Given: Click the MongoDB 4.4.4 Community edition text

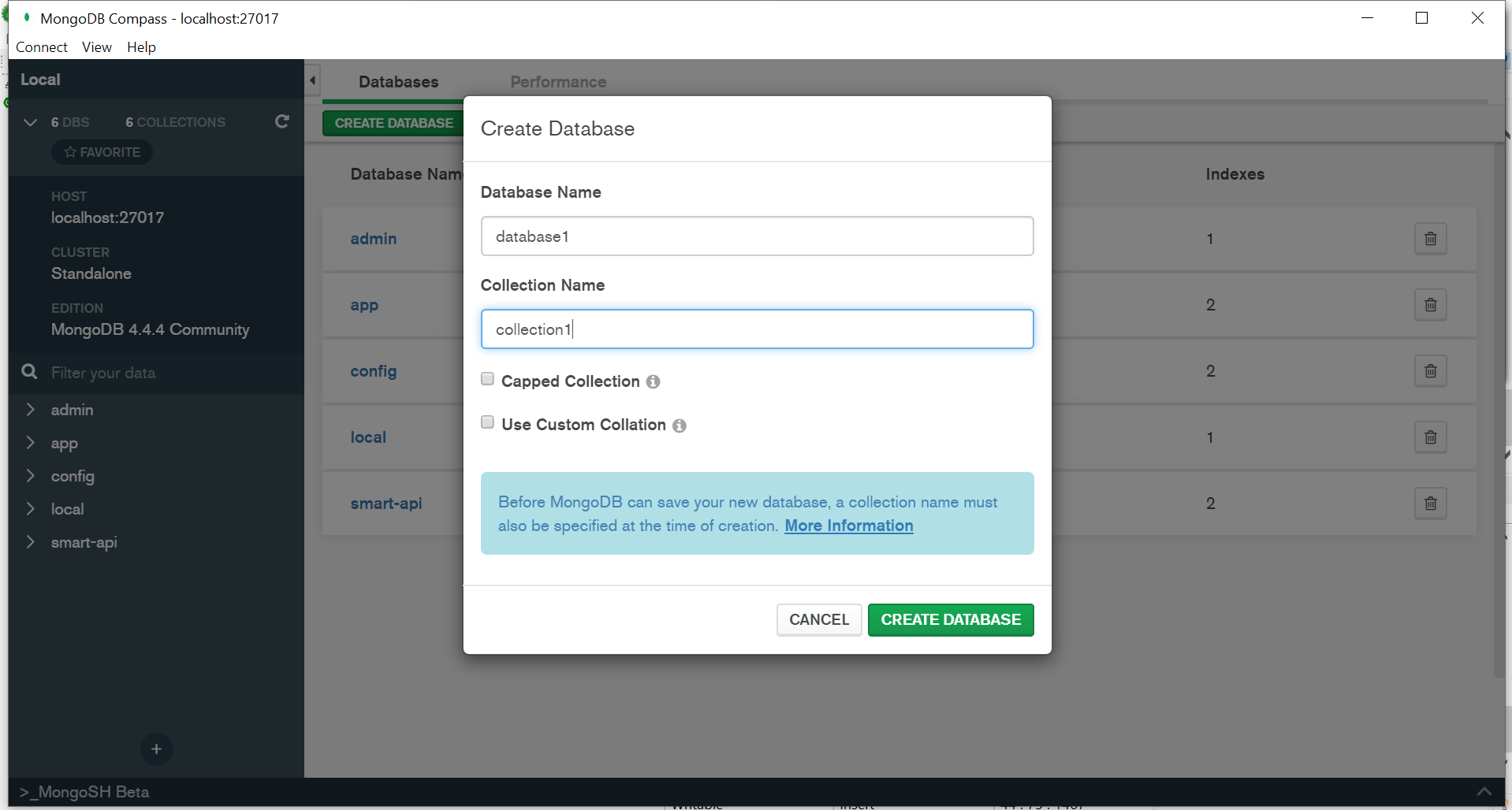Looking at the screenshot, I should (x=151, y=329).
